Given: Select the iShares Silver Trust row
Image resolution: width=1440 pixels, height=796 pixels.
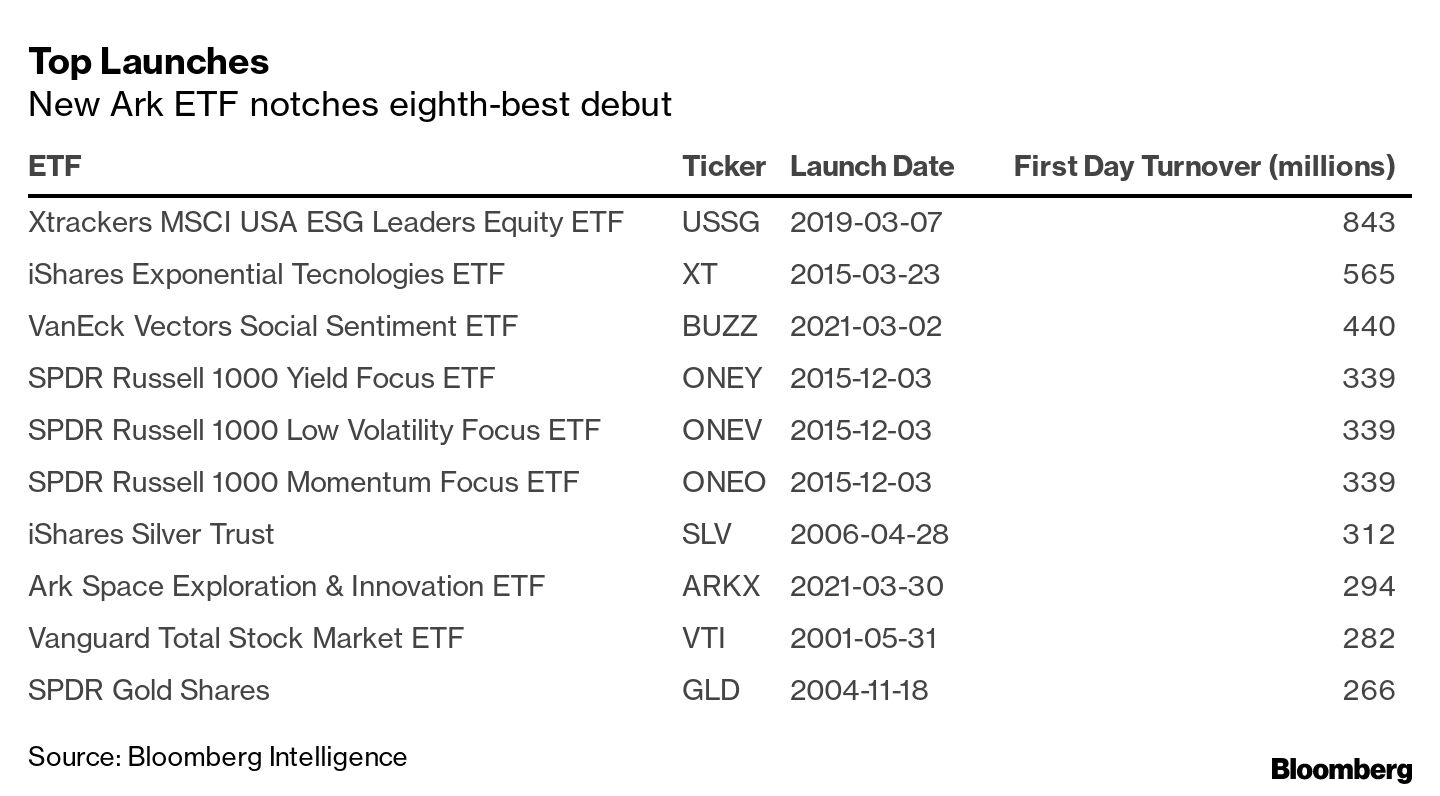Looking at the screenshot, I should pyautogui.click(x=151, y=534).
